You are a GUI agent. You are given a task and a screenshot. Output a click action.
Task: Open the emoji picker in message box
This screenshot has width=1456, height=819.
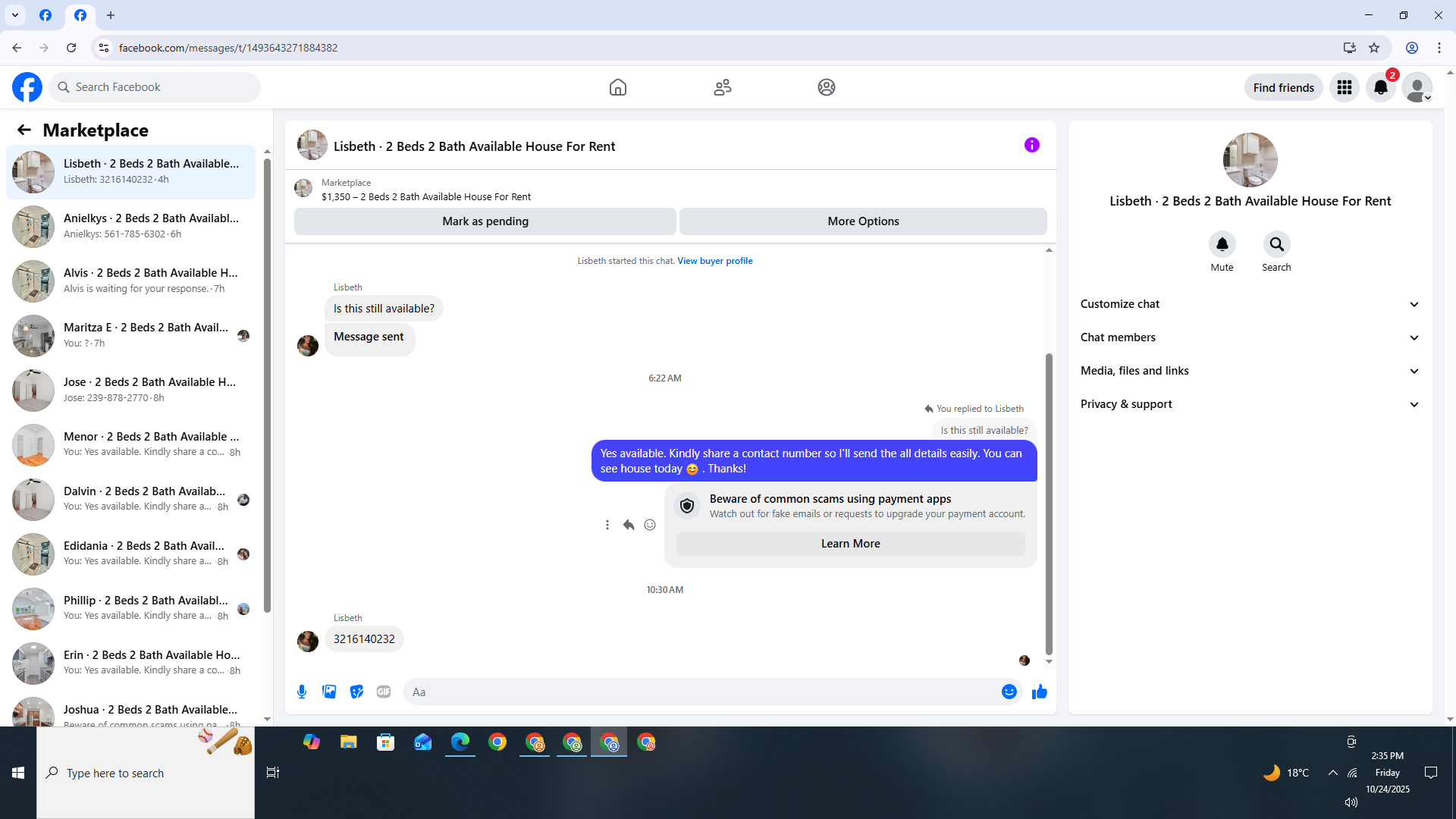1009,692
